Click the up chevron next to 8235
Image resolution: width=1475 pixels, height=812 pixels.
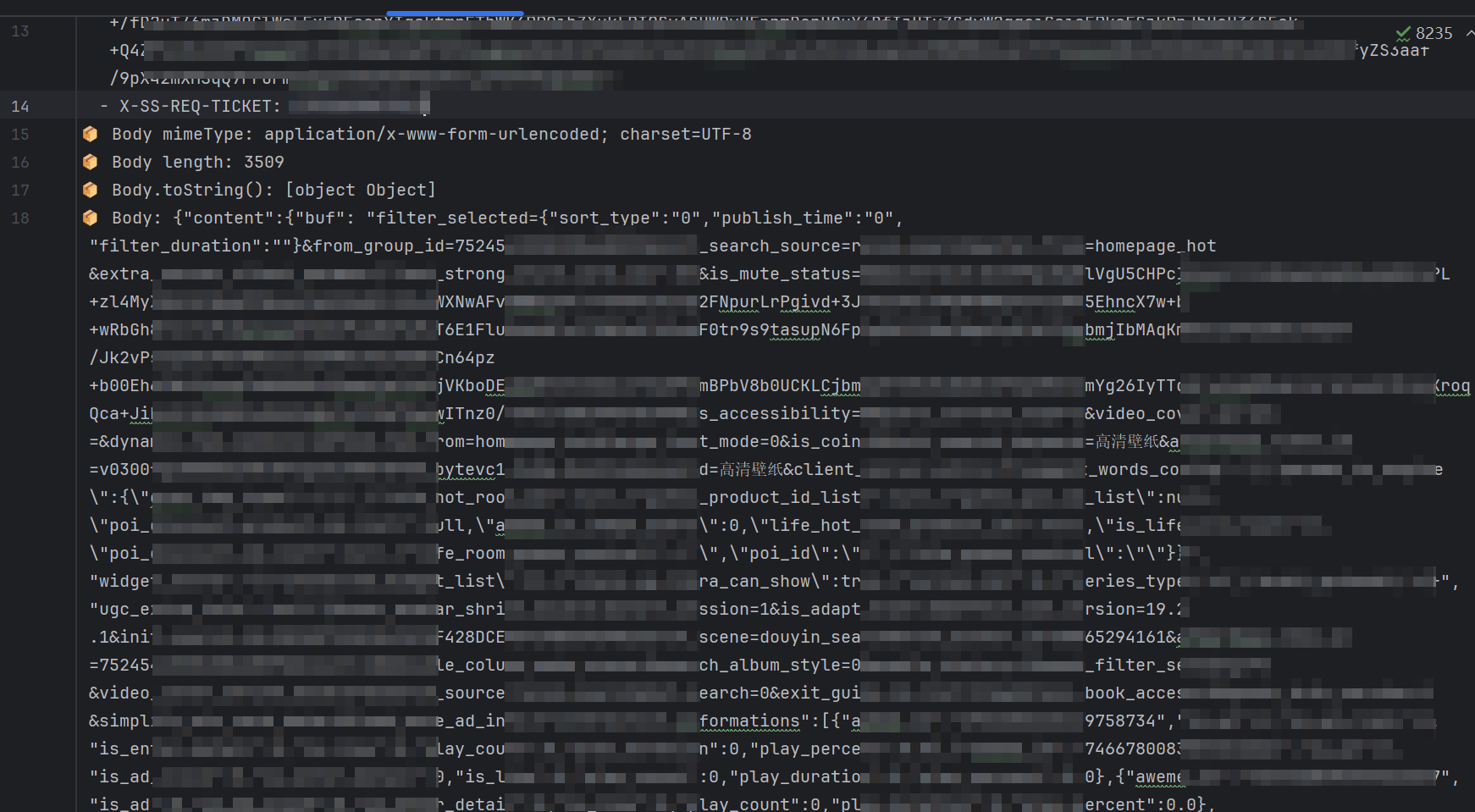(x=1470, y=33)
